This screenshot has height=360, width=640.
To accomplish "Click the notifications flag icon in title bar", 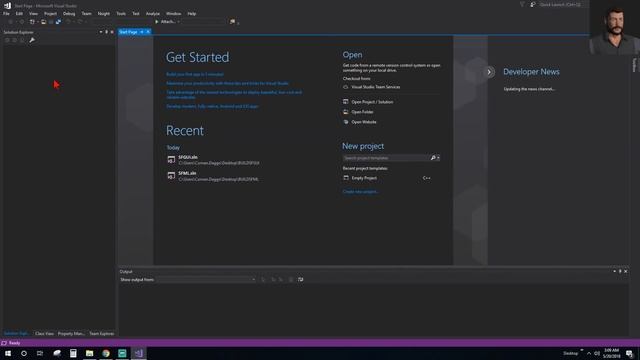I will [x=522, y=4].
